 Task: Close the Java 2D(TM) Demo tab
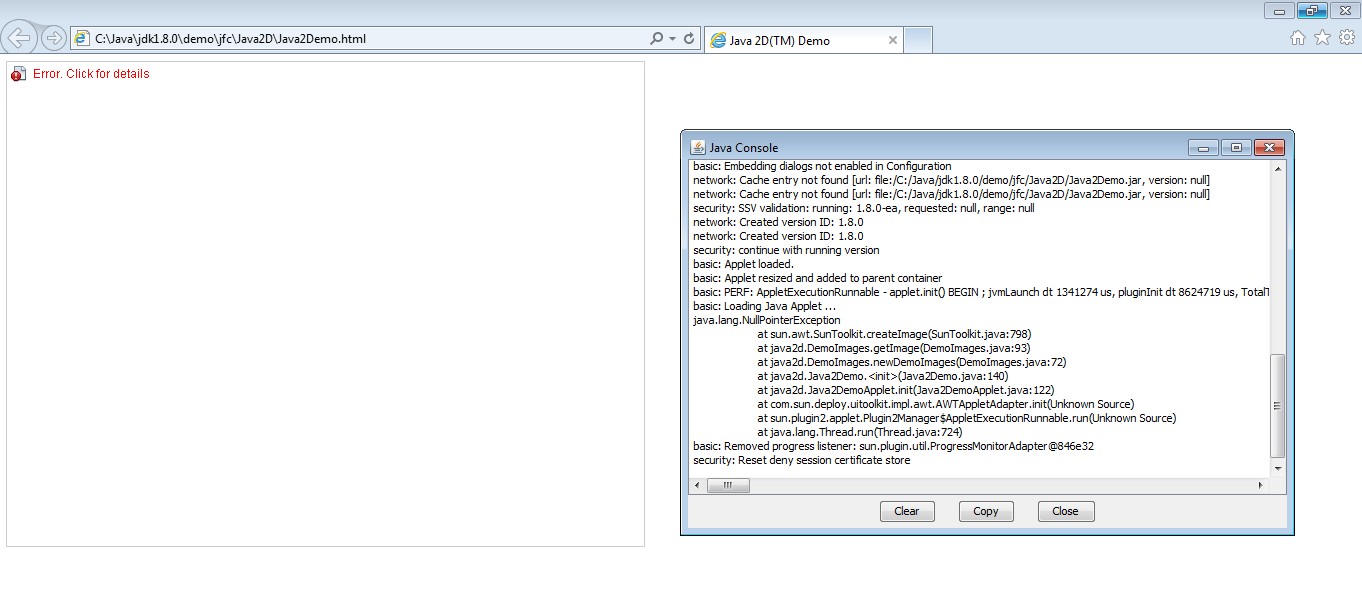(x=892, y=40)
